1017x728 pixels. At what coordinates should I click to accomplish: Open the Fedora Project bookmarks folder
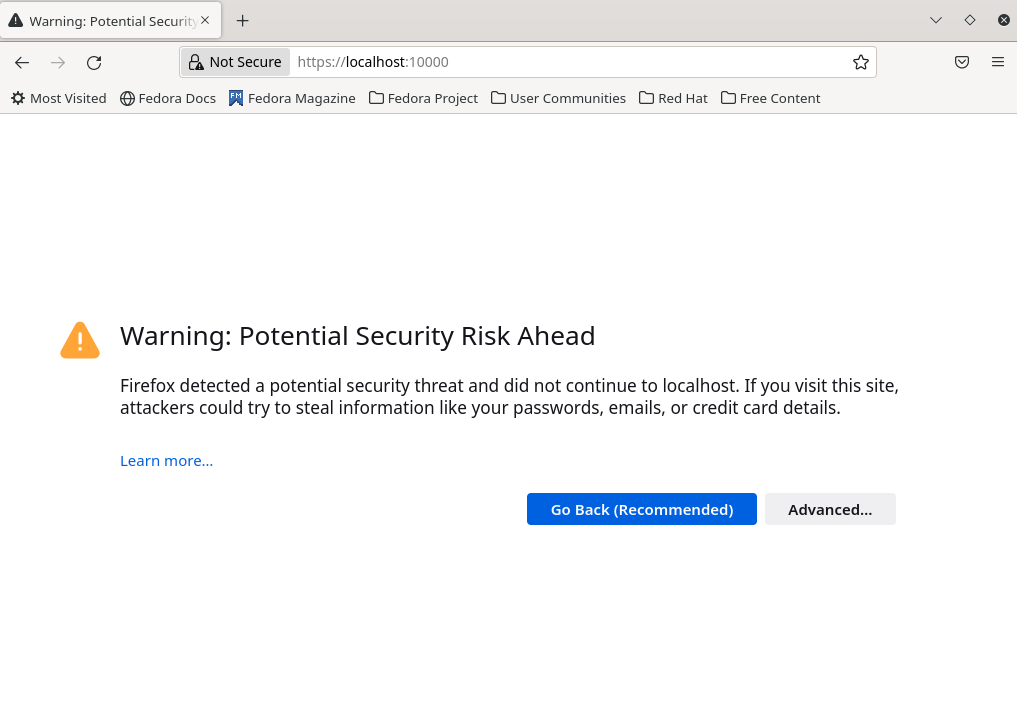pyautogui.click(x=423, y=98)
